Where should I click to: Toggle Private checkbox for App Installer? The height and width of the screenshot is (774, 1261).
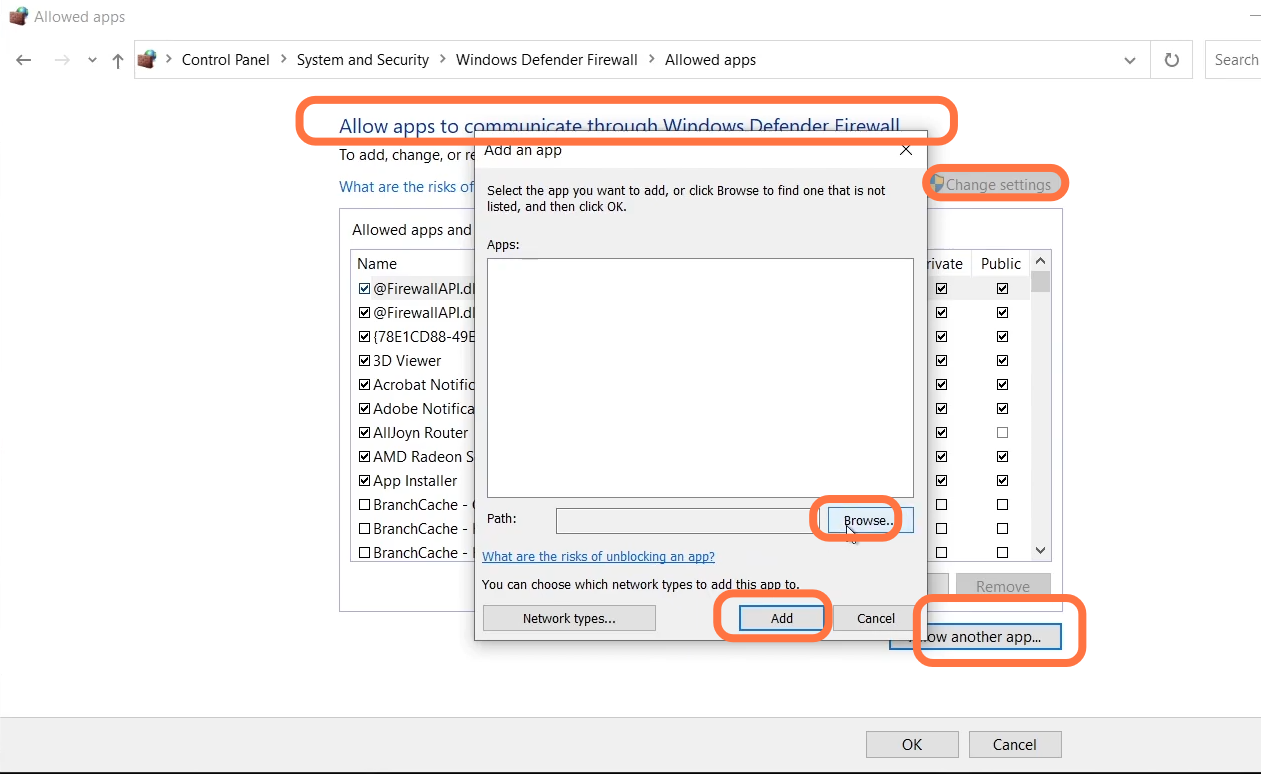[x=941, y=481]
